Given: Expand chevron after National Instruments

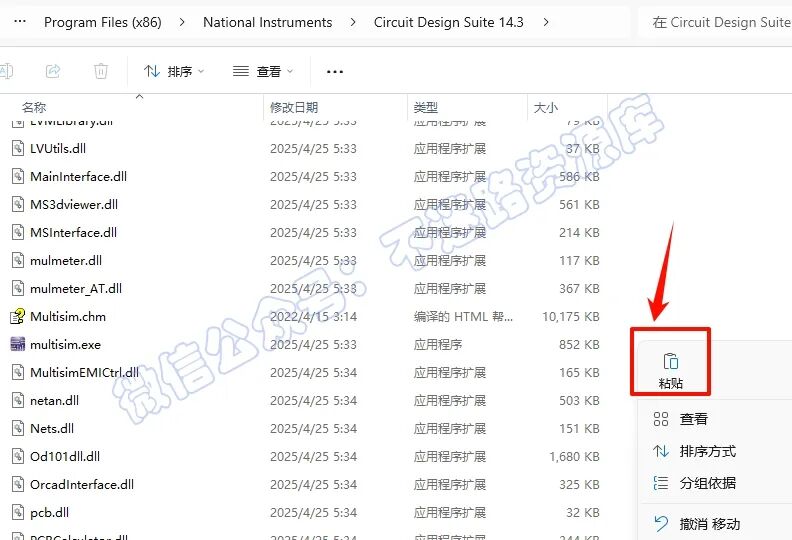Looking at the screenshot, I should point(353,22).
